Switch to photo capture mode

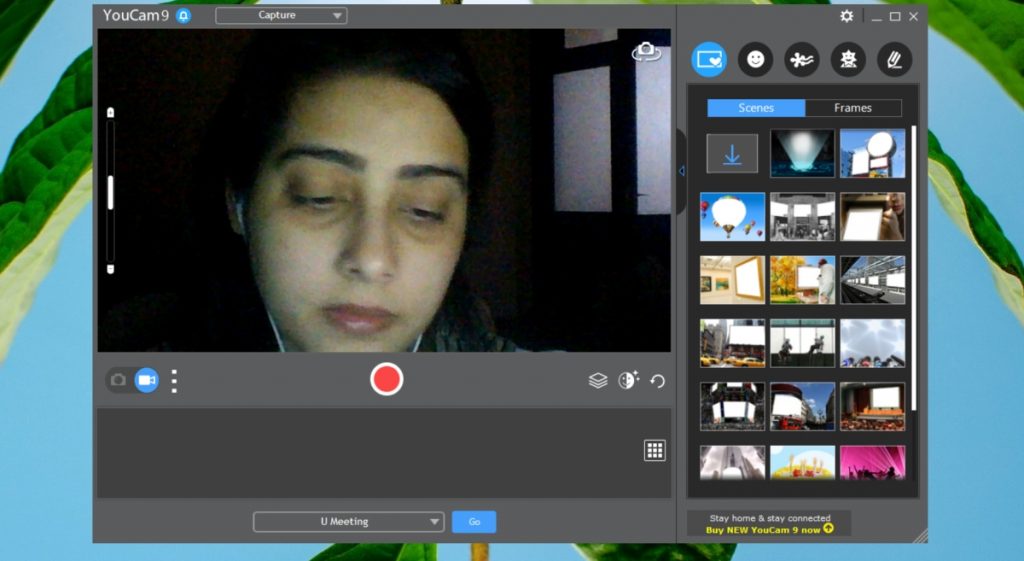click(118, 380)
